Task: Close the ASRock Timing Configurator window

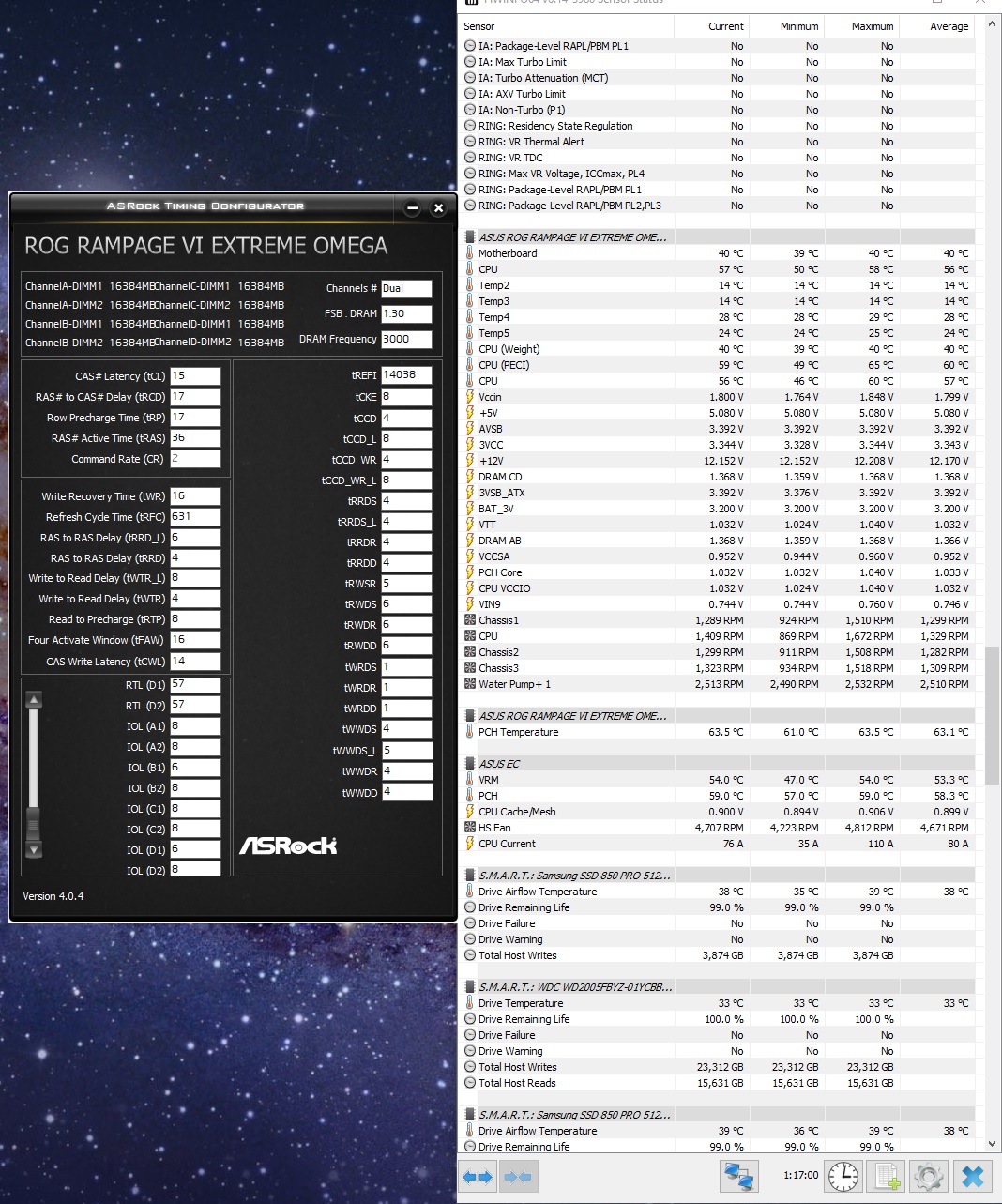Action: (438, 208)
